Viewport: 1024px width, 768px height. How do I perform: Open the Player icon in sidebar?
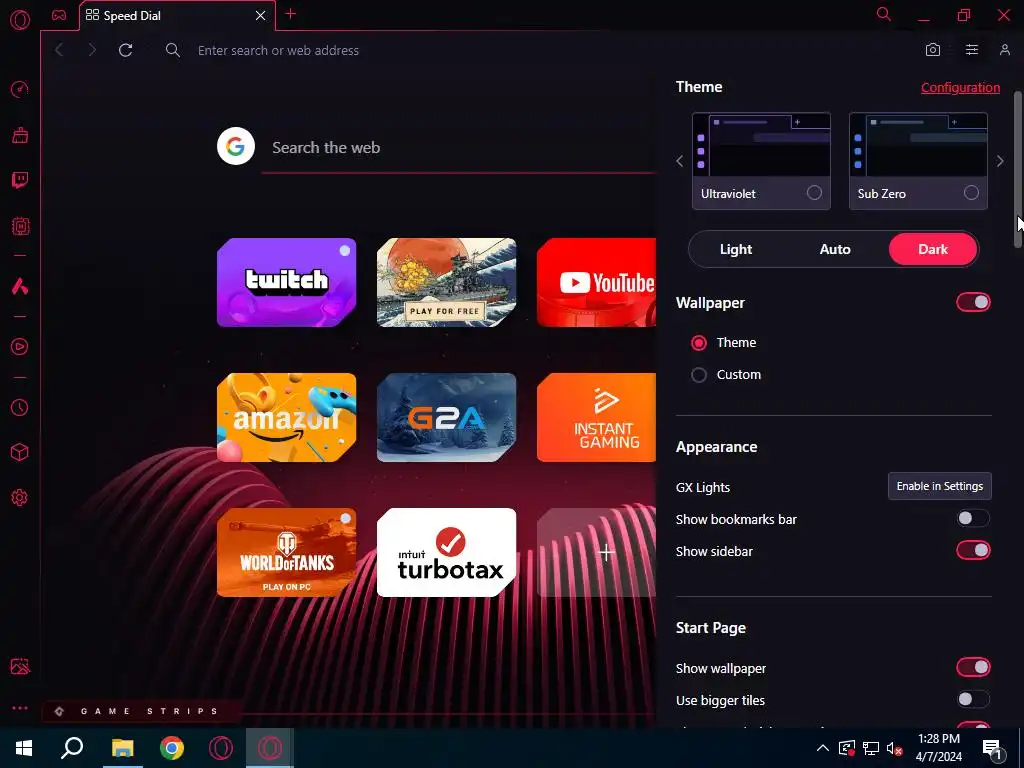20,347
